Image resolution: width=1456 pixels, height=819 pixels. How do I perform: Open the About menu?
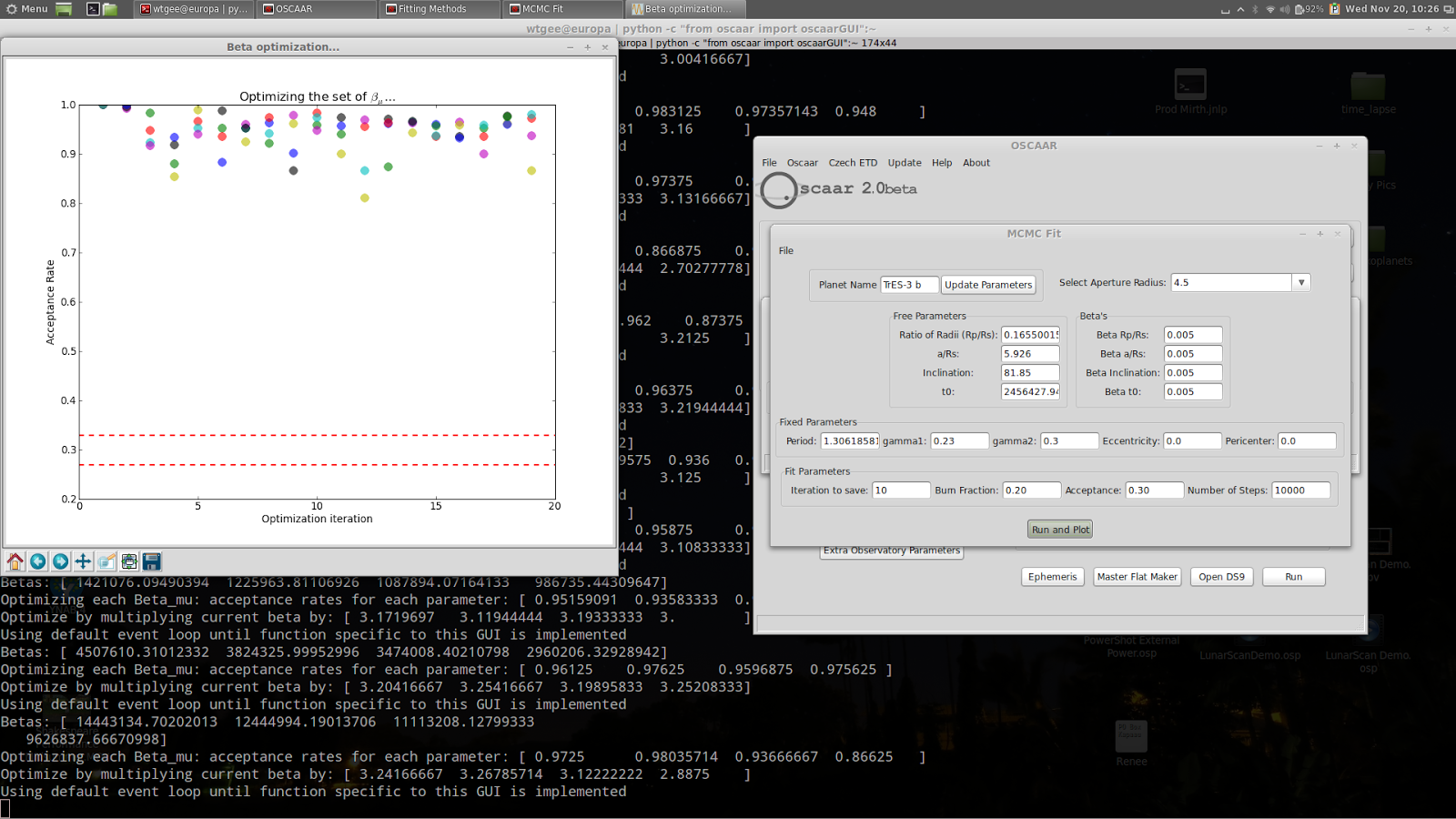click(976, 163)
